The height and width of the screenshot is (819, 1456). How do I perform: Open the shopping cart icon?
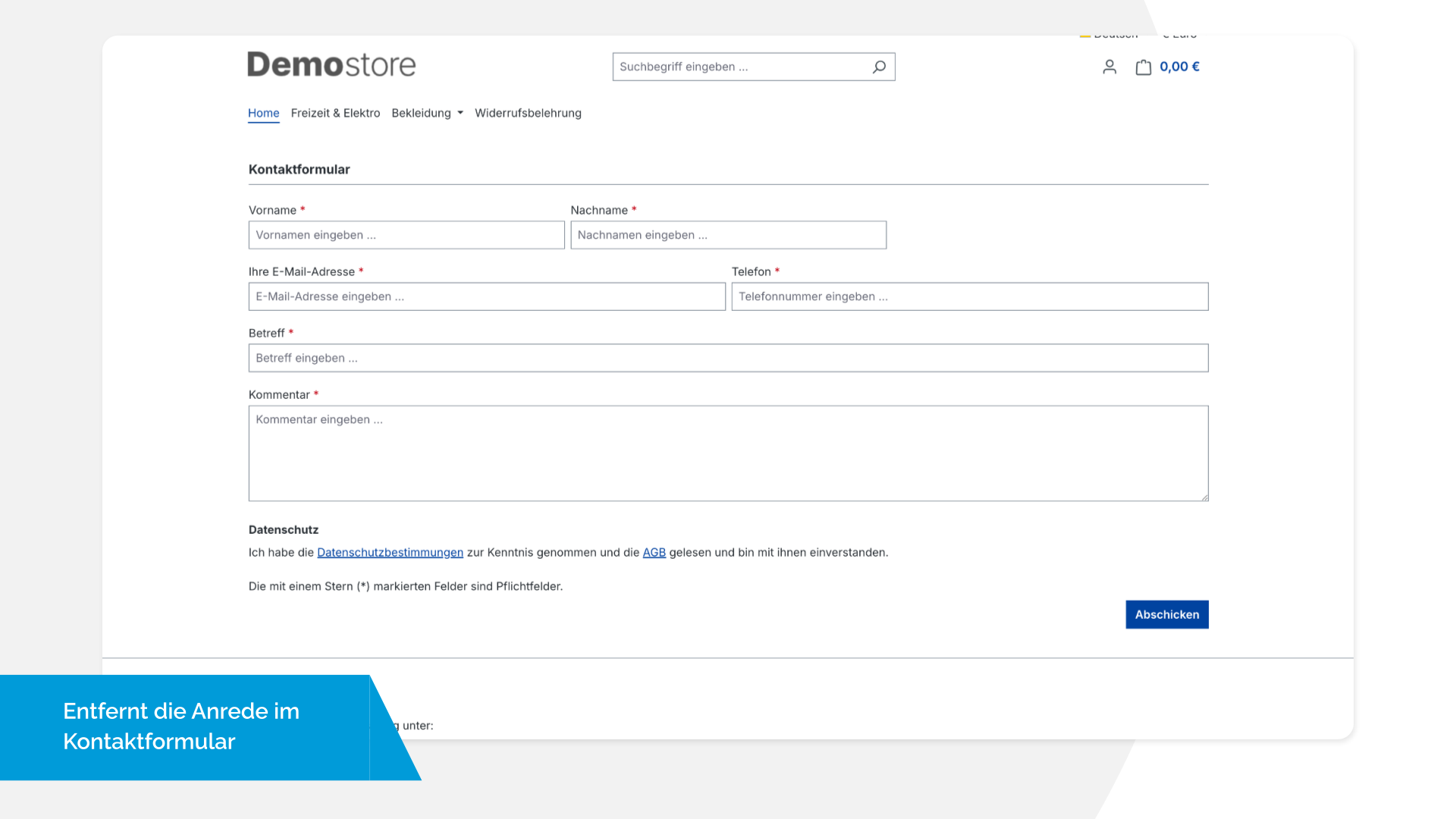point(1144,67)
